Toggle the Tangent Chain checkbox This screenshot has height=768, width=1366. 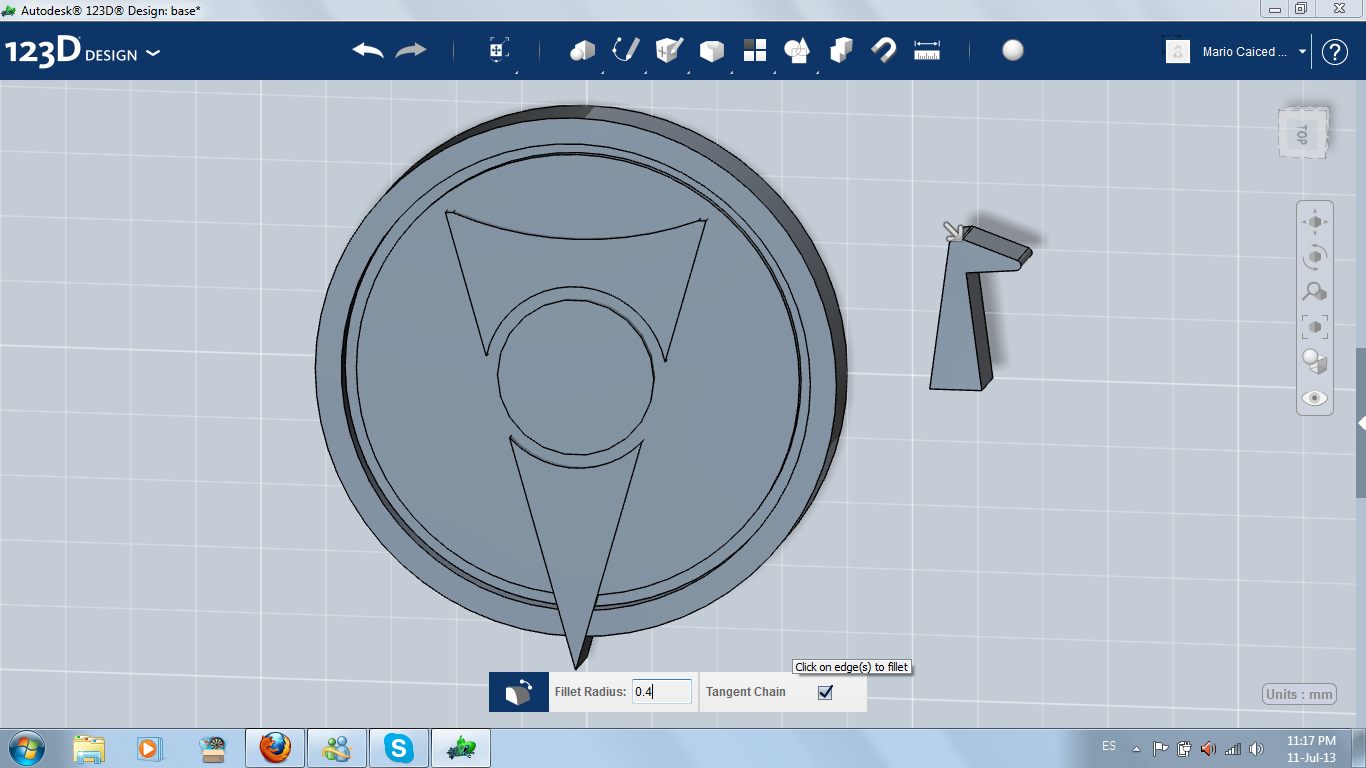[x=825, y=692]
